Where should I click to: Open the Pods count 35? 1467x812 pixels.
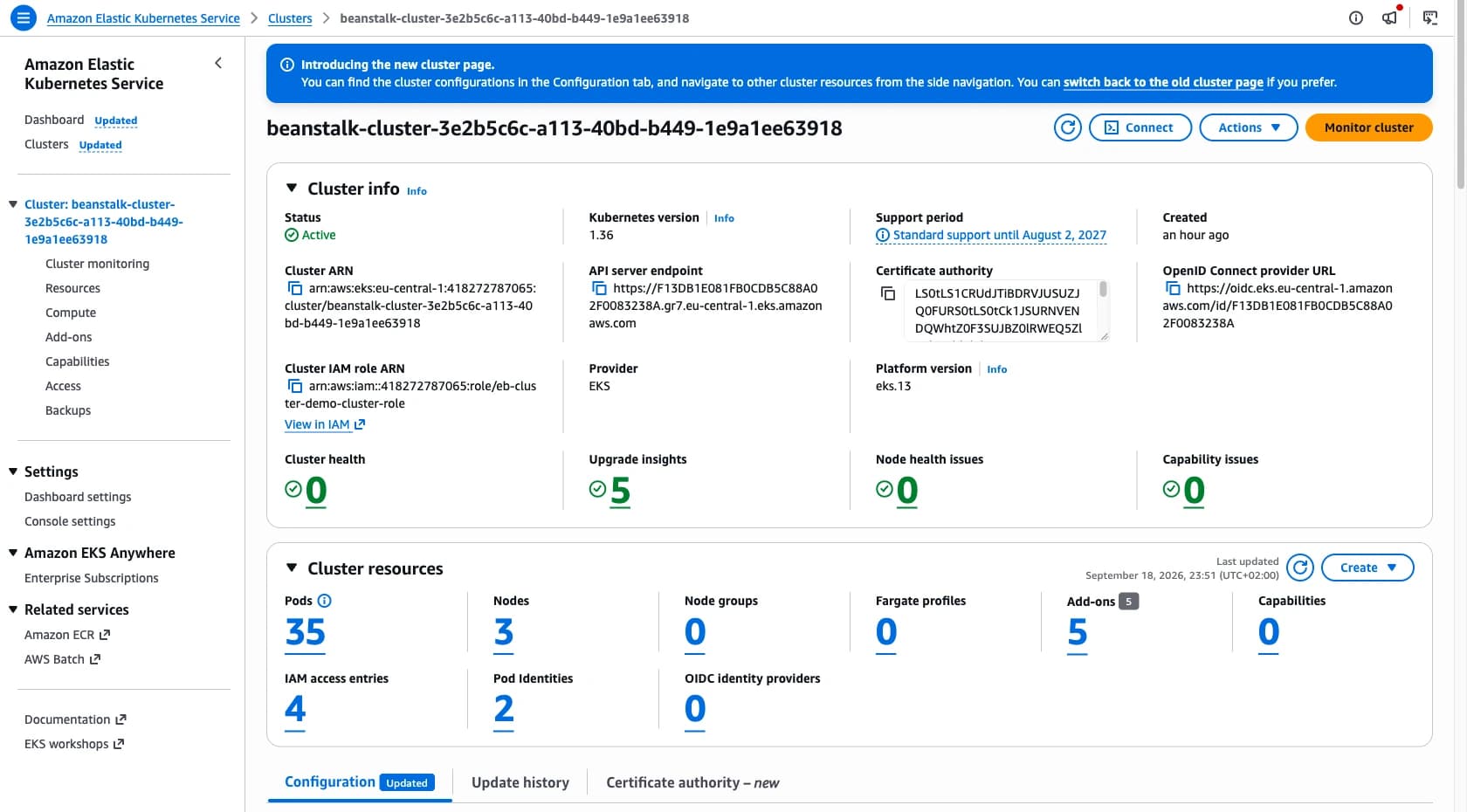(305, 632)
